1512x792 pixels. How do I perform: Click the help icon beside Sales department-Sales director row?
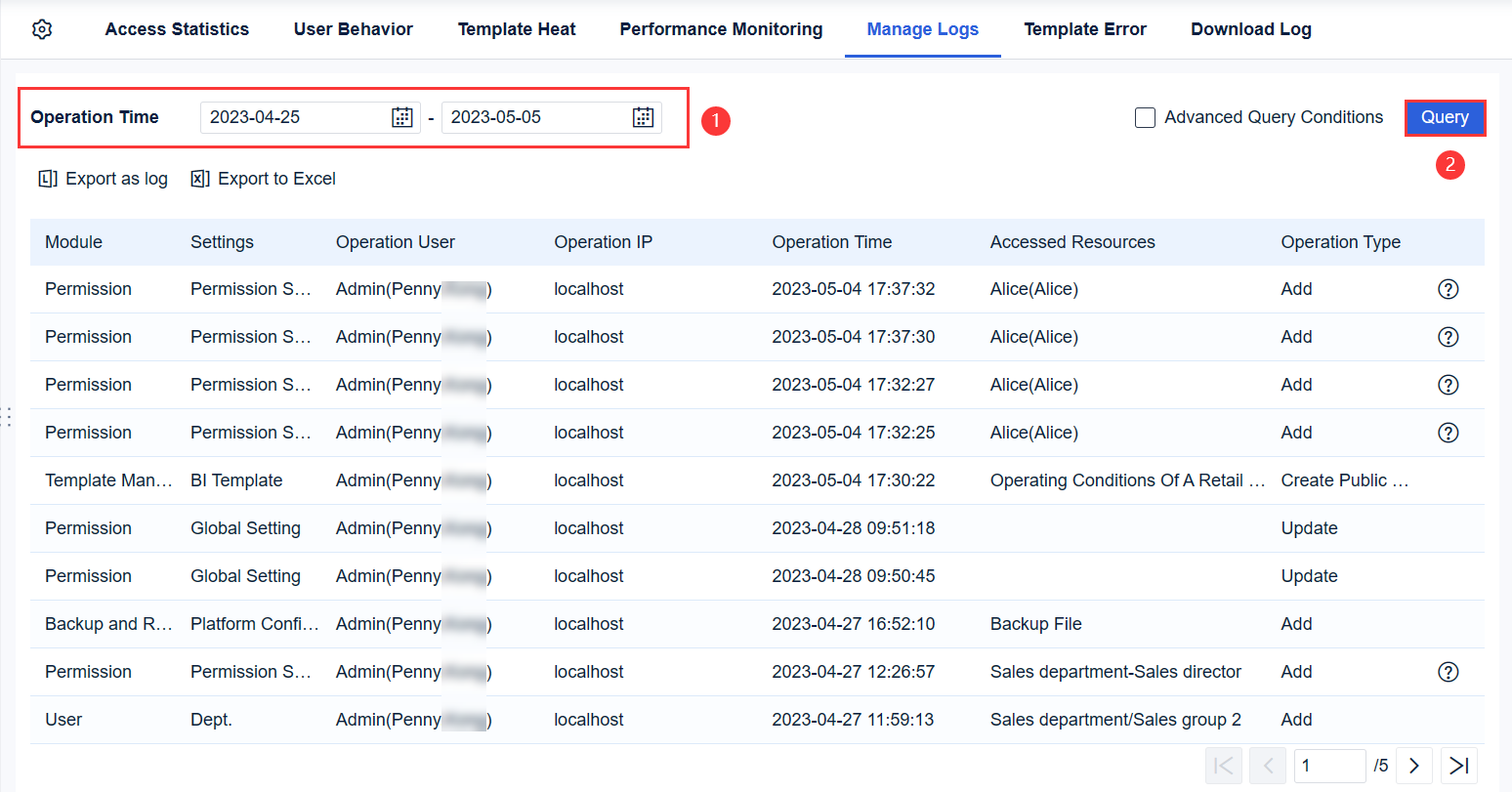(x=1449, y=671)
